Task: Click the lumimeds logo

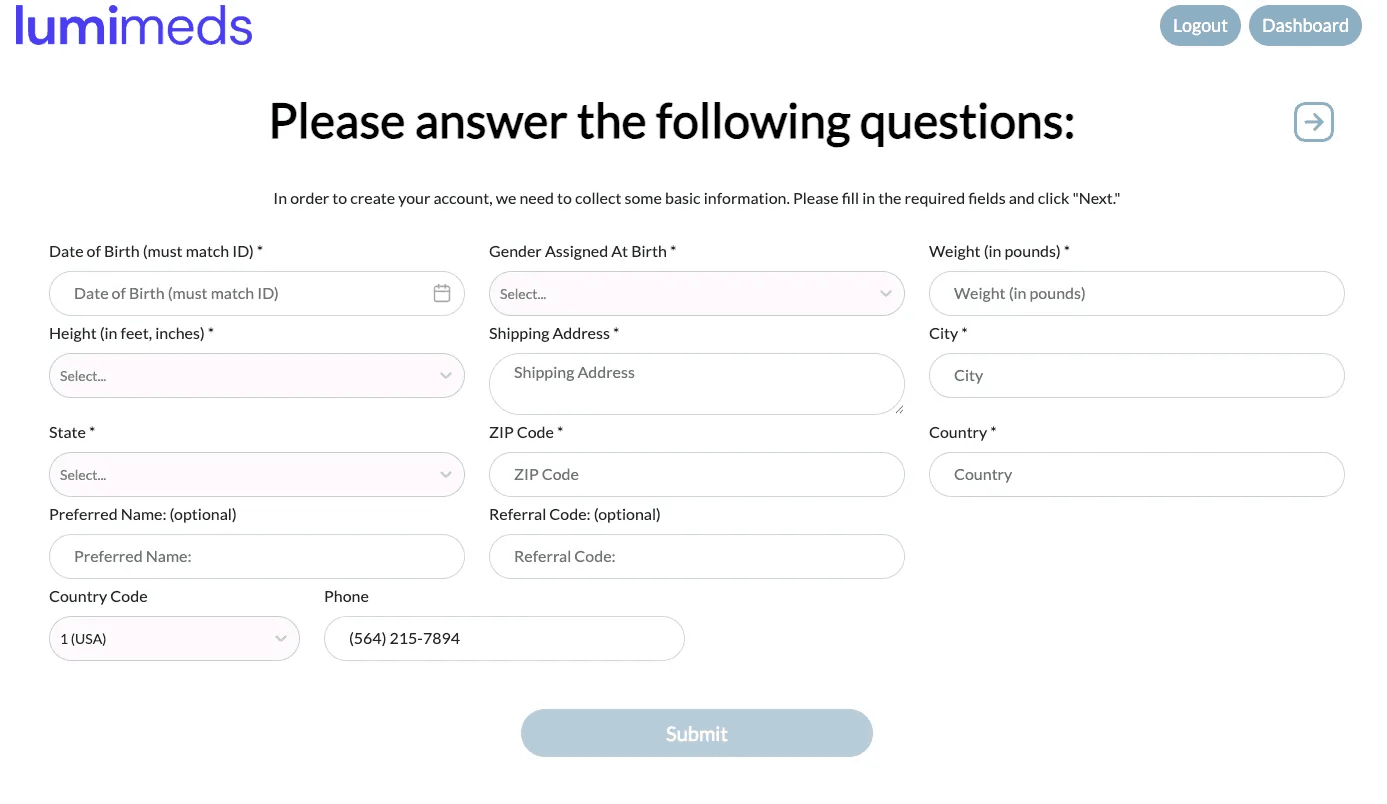Action: pos(134,27)
